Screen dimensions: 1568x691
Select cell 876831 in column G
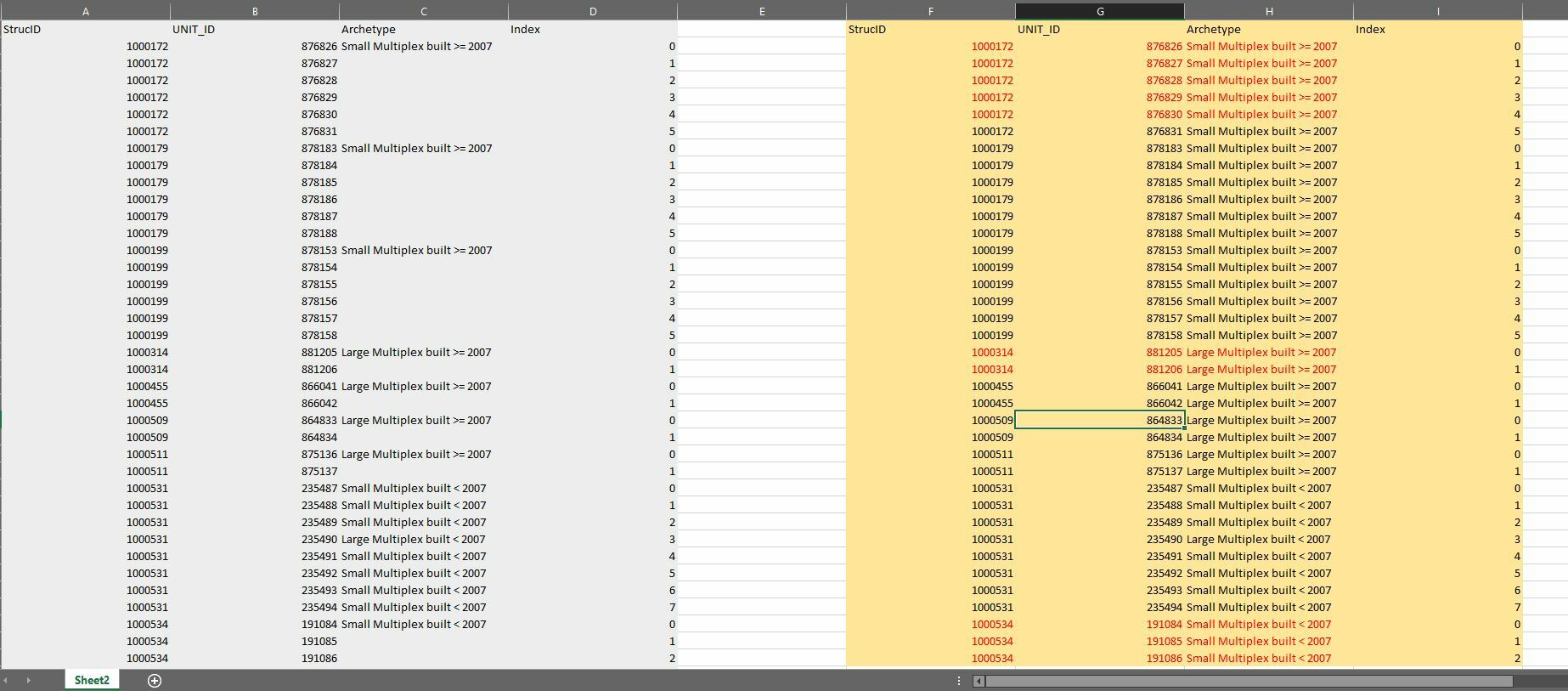(1100, 131)
